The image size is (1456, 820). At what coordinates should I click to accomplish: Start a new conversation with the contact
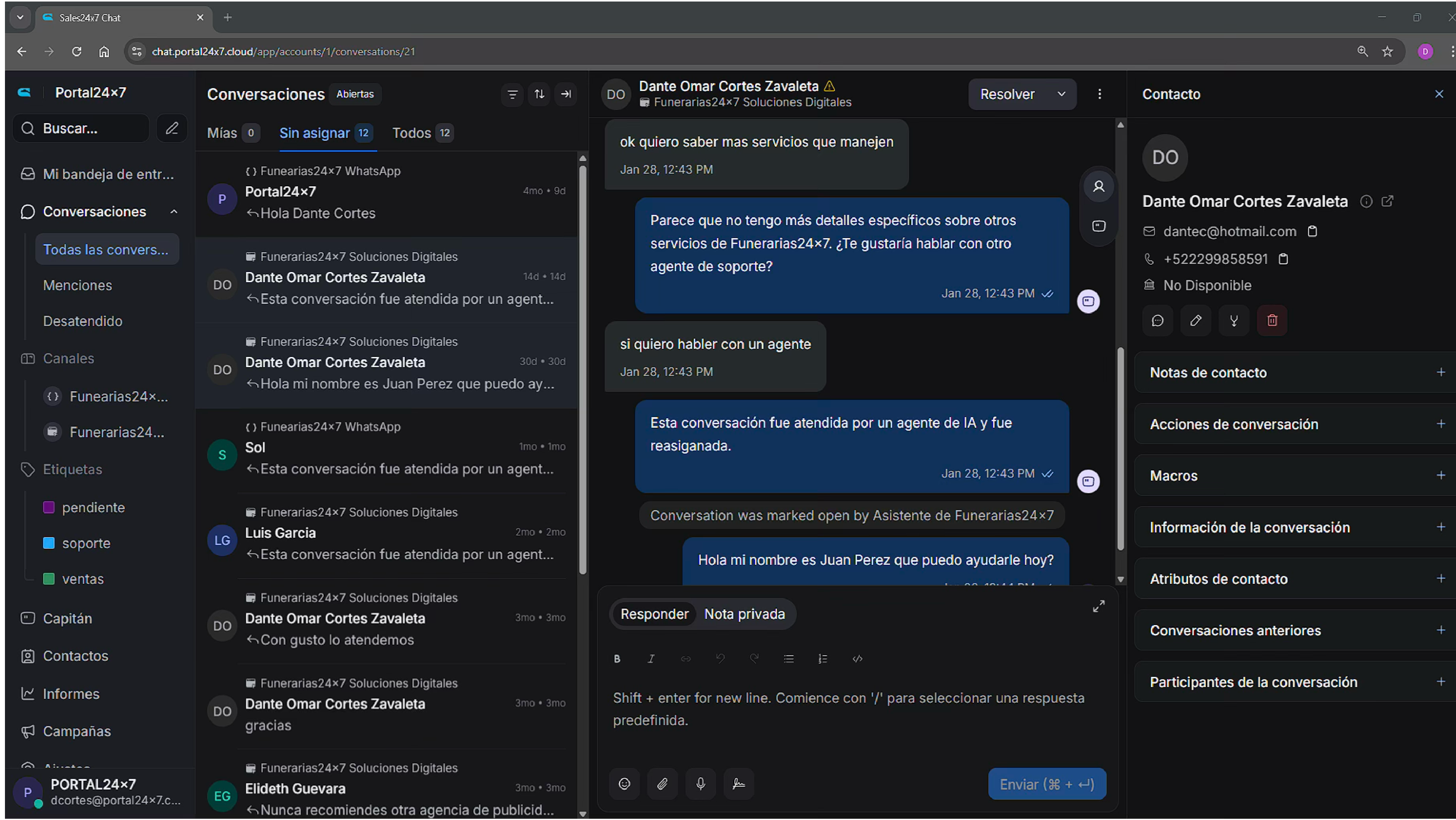point(1158,320)
